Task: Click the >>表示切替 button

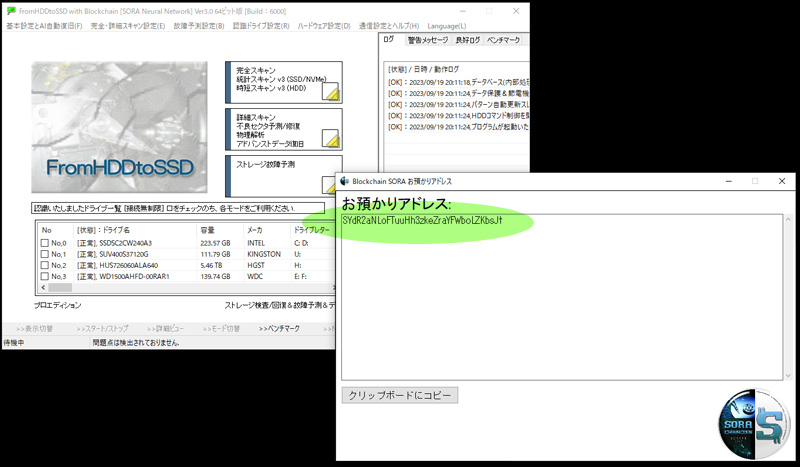Action: tap(34, 329)
